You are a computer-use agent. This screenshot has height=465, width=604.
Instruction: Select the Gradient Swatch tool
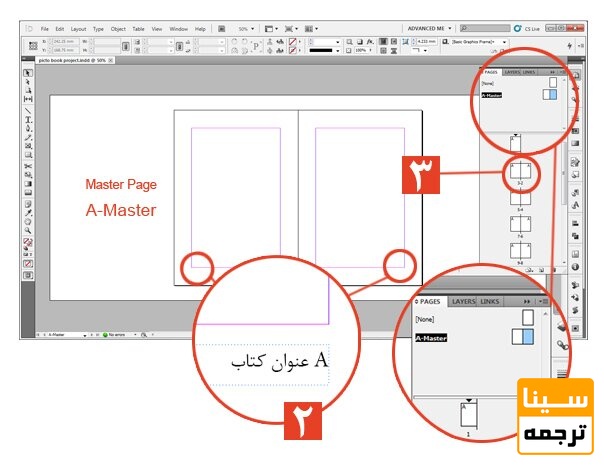click(28, 184)
